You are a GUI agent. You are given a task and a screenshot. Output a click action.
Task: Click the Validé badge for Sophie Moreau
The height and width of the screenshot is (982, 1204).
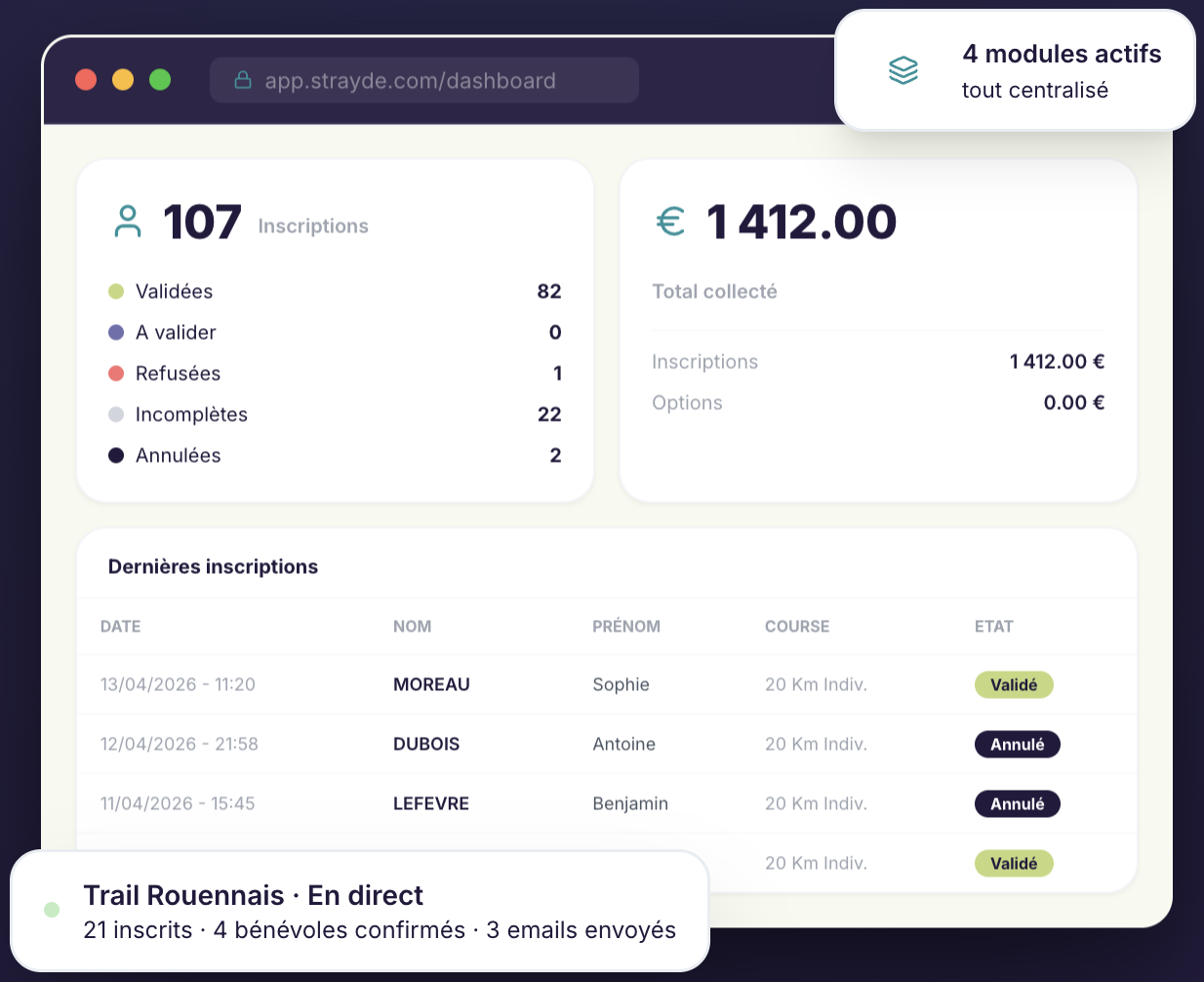coord(1014,684)
